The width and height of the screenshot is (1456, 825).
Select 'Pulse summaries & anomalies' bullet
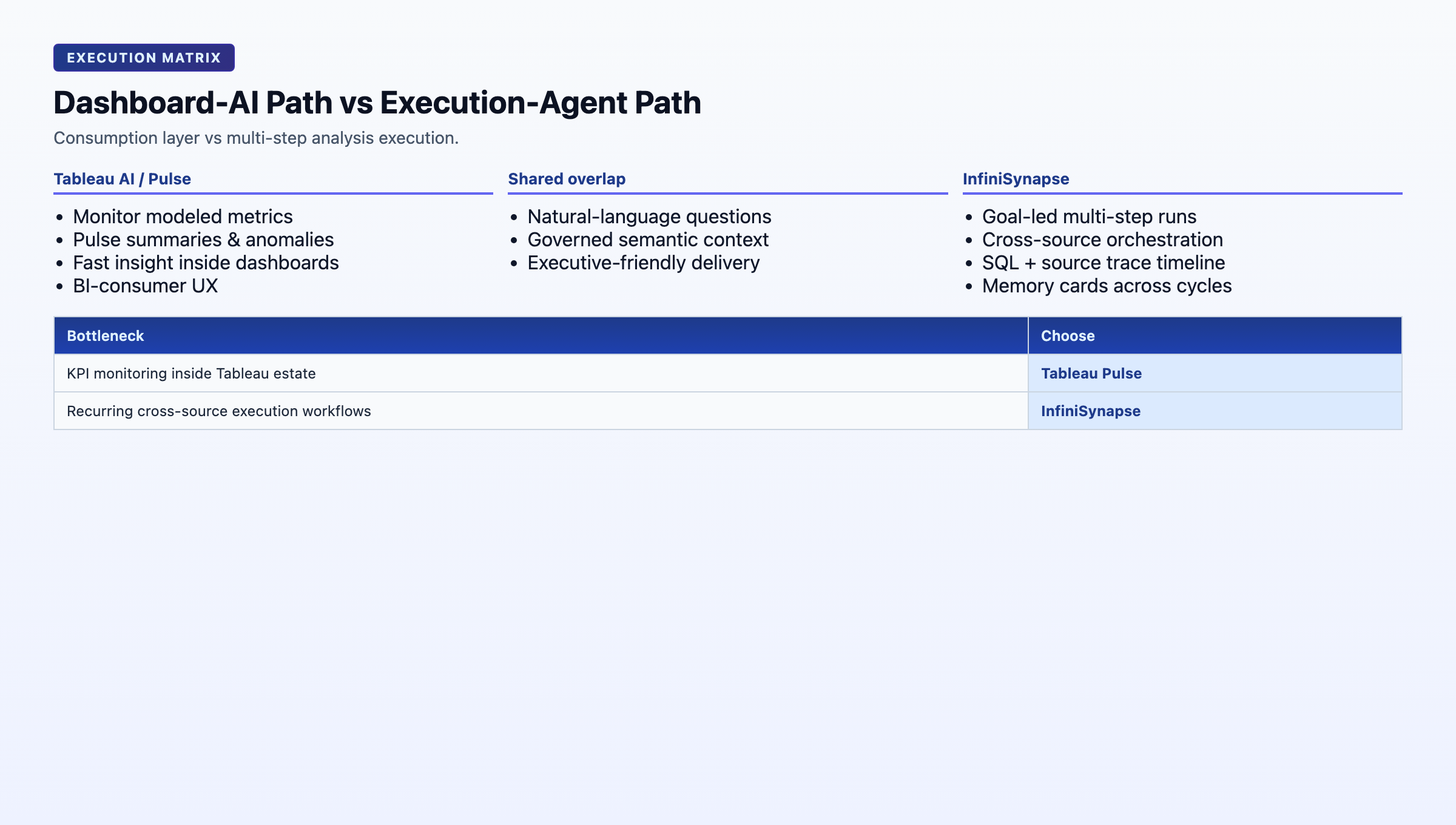[x=203, y=240]
